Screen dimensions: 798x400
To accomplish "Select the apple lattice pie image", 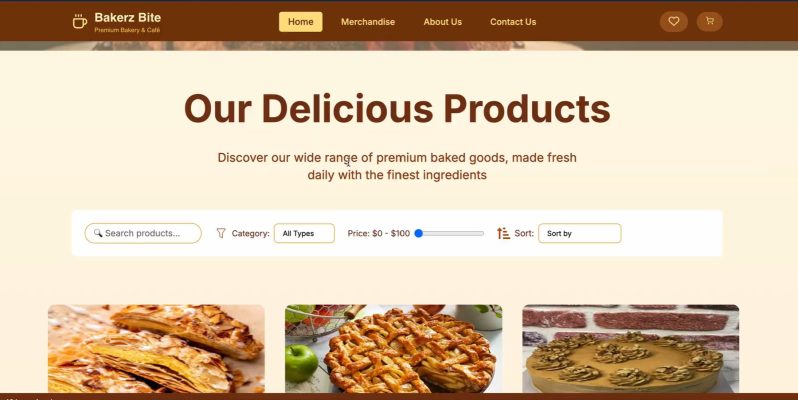I will click(x=393, y=349).
